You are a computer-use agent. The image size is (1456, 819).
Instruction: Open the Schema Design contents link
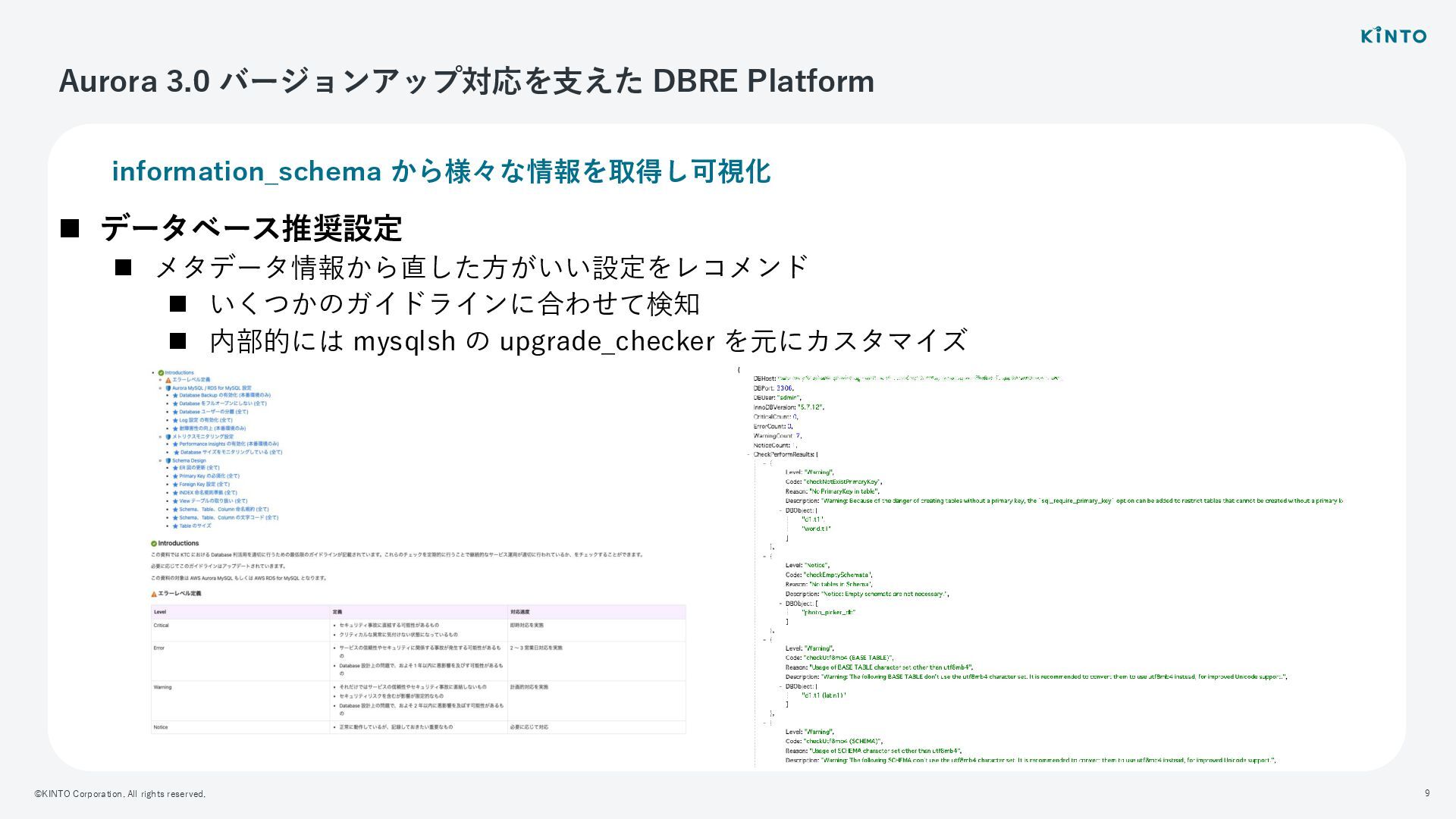click(188, 460)
